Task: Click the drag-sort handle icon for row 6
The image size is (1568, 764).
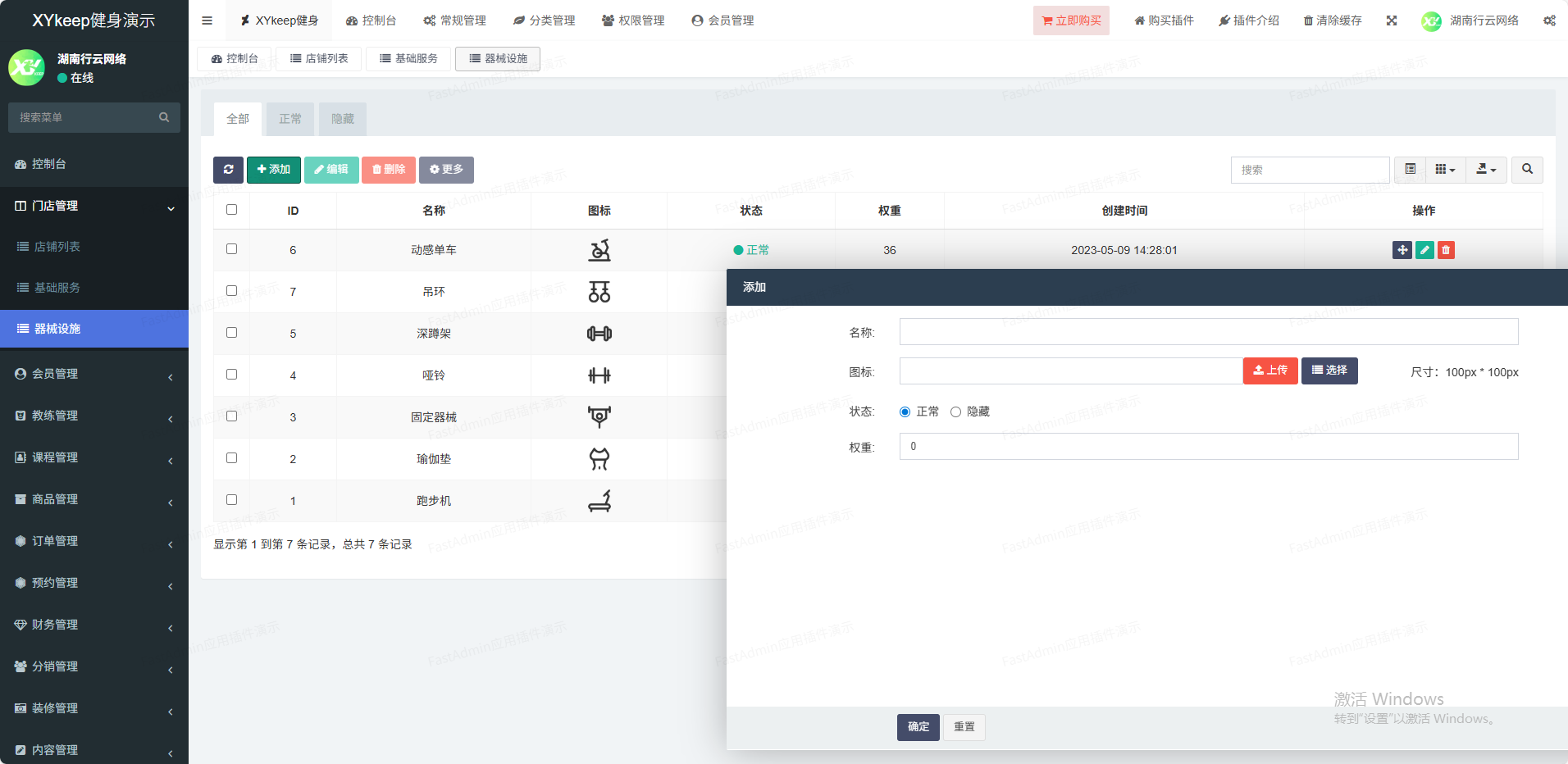Action: pyautogui.click(x=1402, y=250)
